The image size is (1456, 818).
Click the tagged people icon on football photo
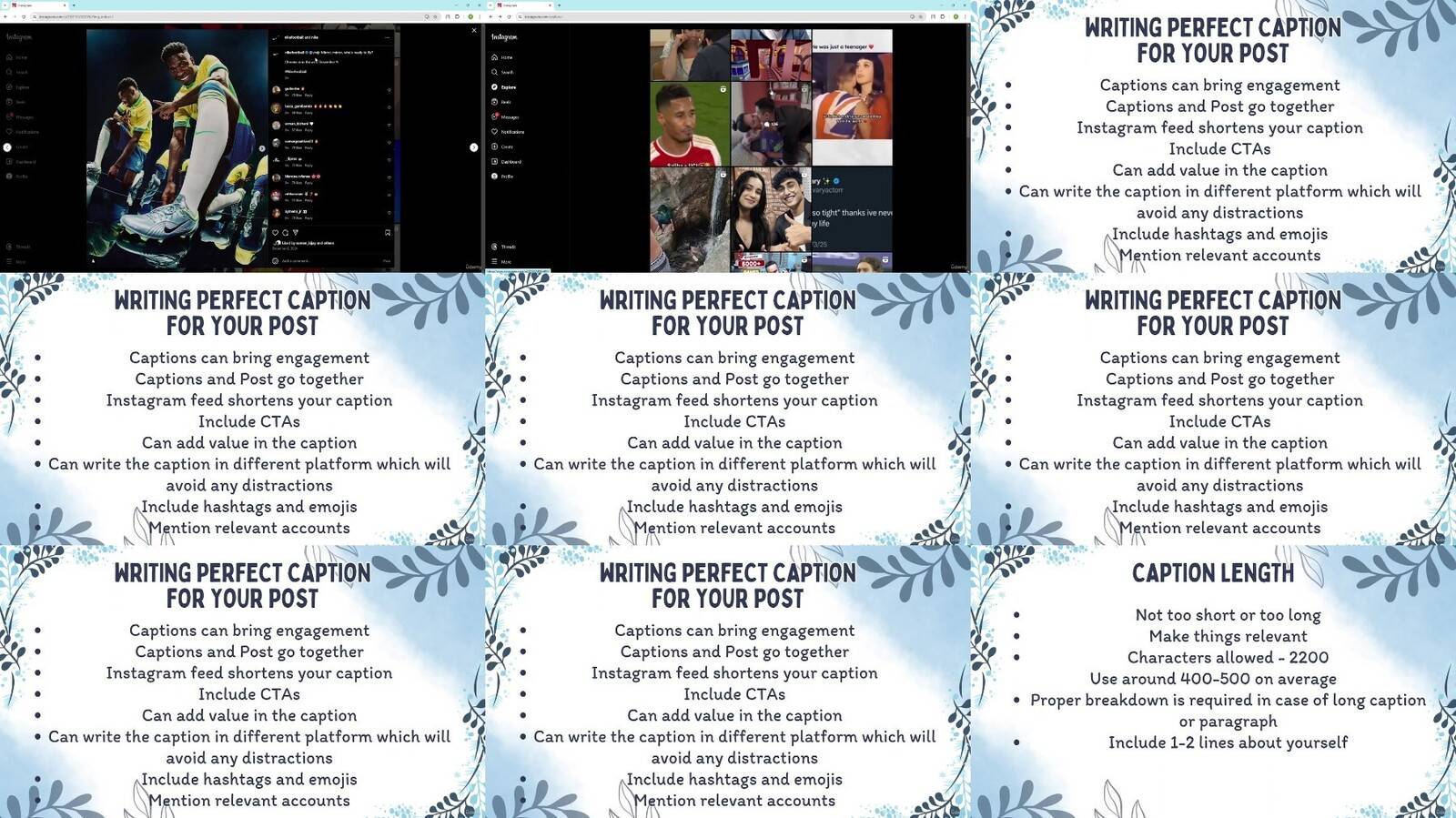point(93,261)
